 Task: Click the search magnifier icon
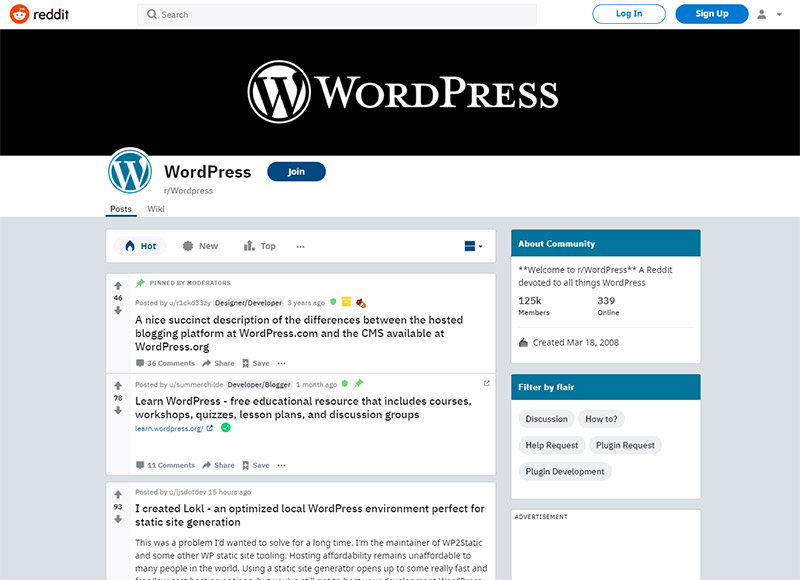pos(152,14)
